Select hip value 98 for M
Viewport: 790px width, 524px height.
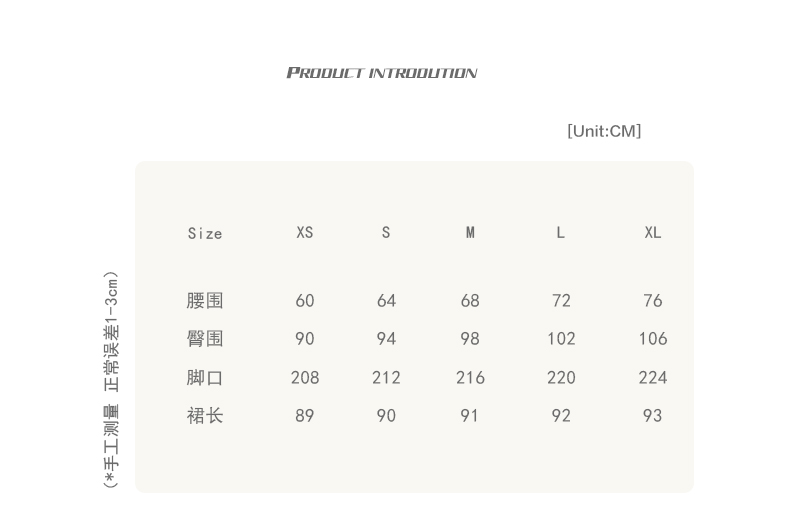click(470, 339)
